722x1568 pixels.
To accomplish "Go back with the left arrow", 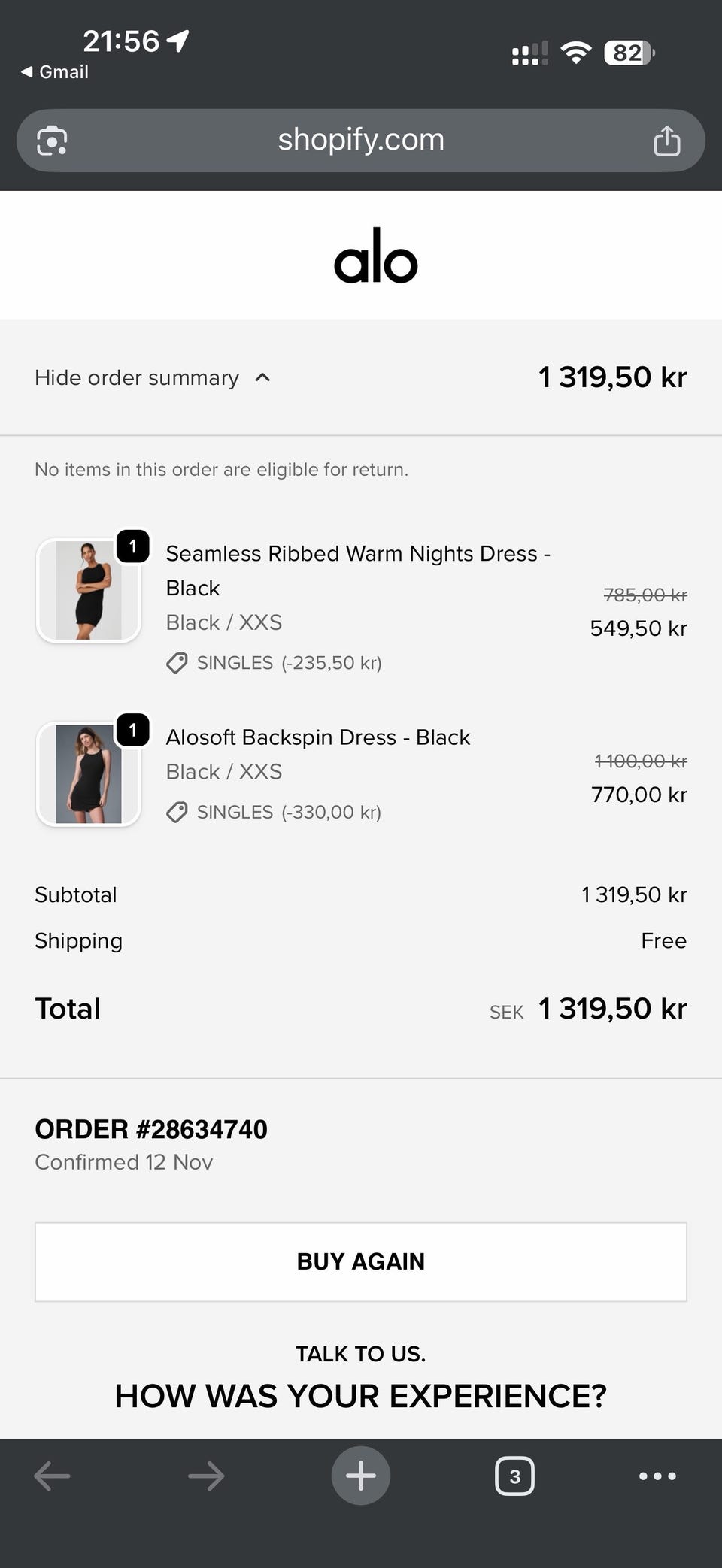I will pyautogui.click(x=53, y=1476).
